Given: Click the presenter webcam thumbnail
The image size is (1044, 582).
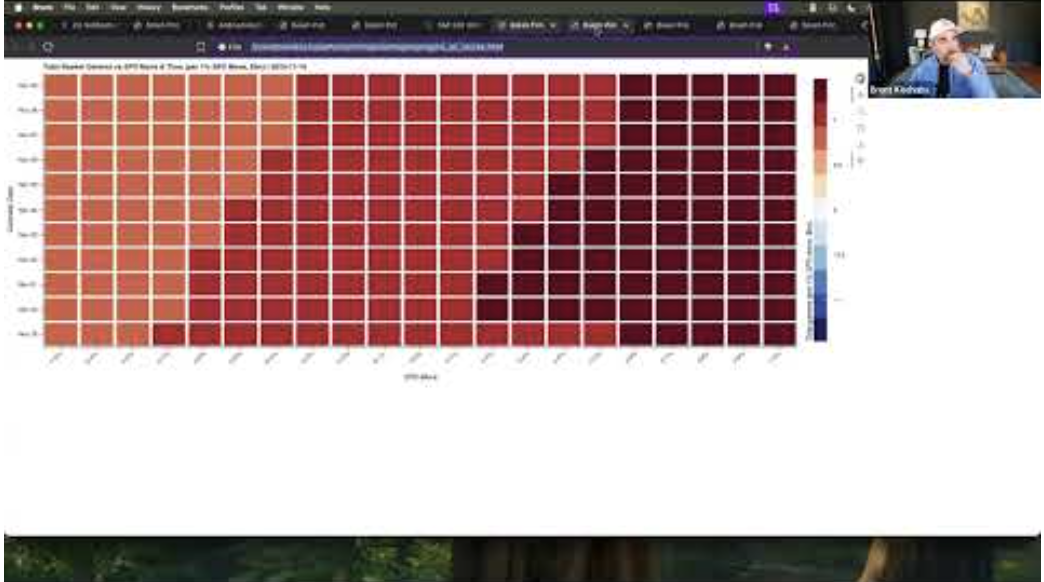Looking at the screenshot, I should (x=954, y=49).
